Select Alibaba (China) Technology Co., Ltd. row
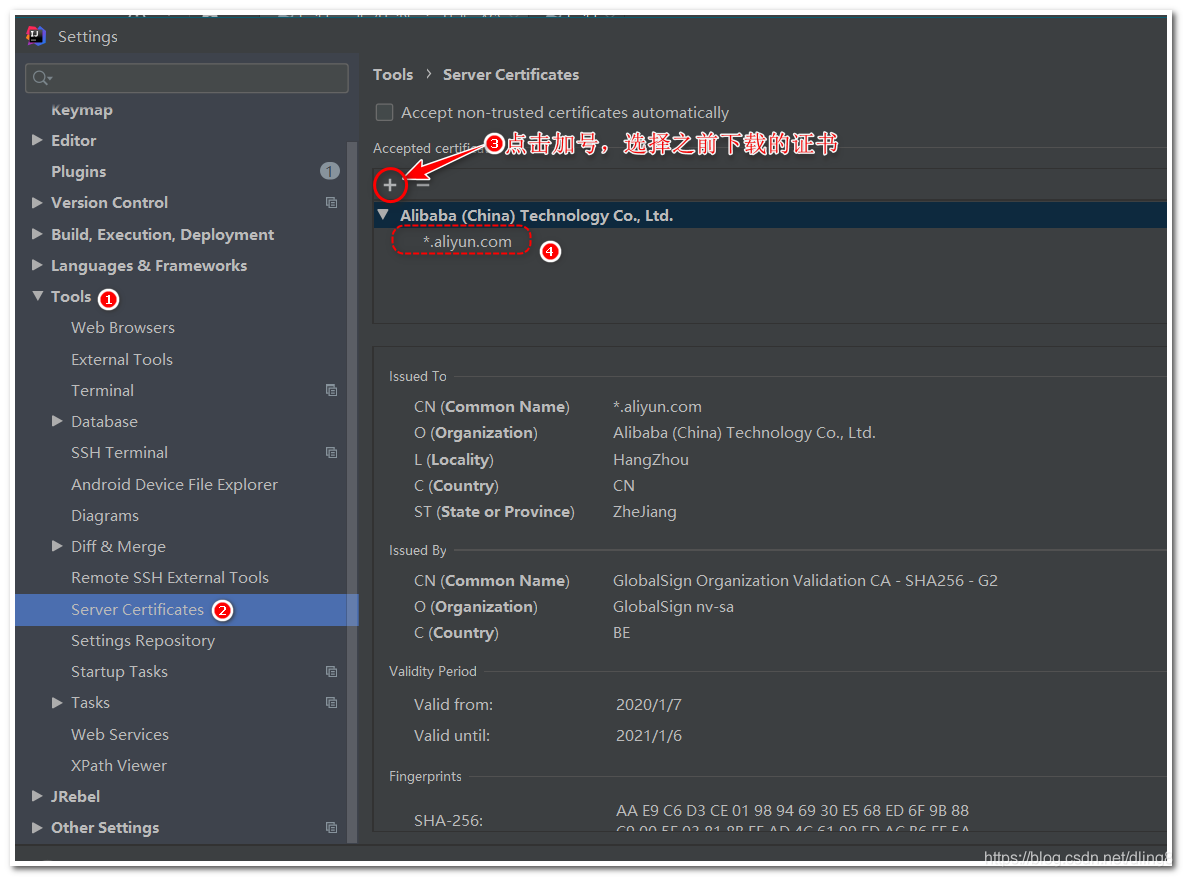This screenshot has height=877, width=1183. 770,215
